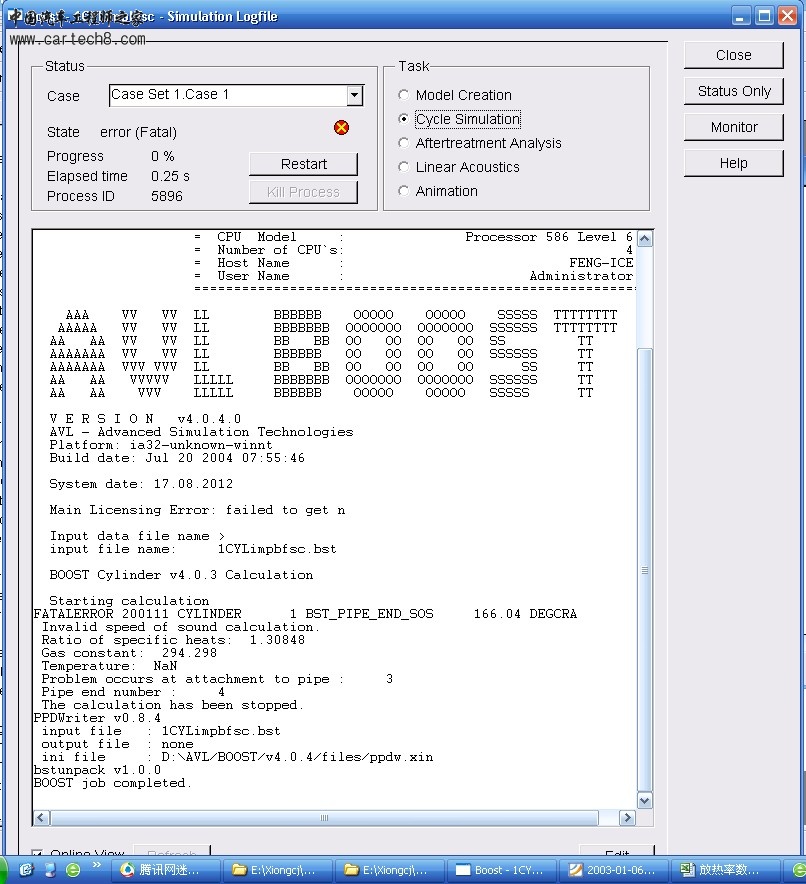Click the progress value '0 %'
The image size is (806, 884).
[x=162, y=156]
